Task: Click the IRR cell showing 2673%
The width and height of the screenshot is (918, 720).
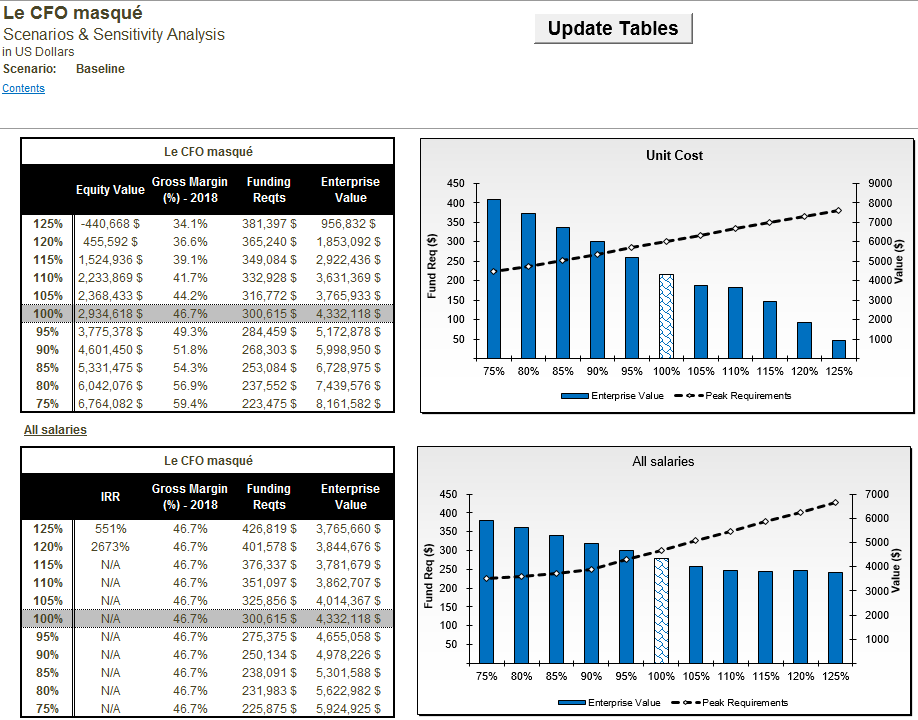Action: pyautogui.click(x=110, y=547)
